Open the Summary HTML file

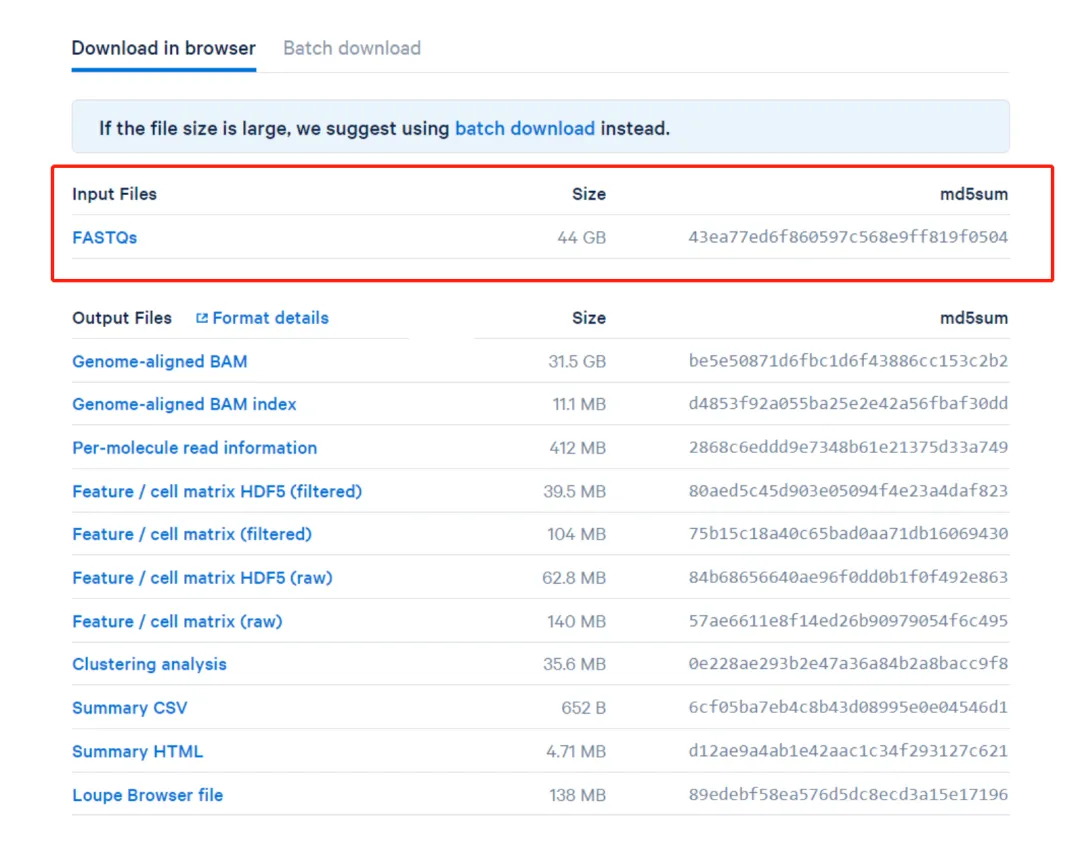137,751
